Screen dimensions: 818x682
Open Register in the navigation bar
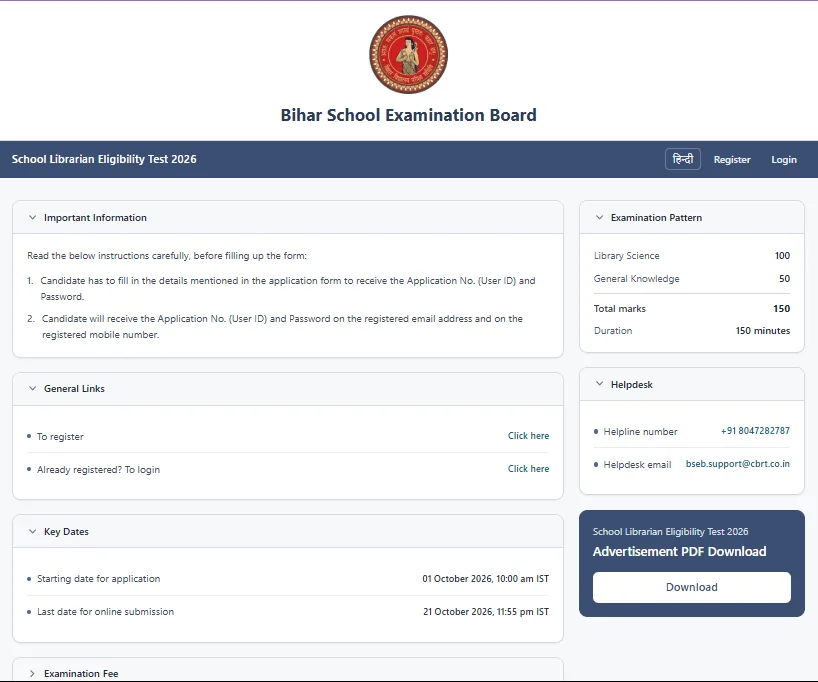[x=732, y=160]
